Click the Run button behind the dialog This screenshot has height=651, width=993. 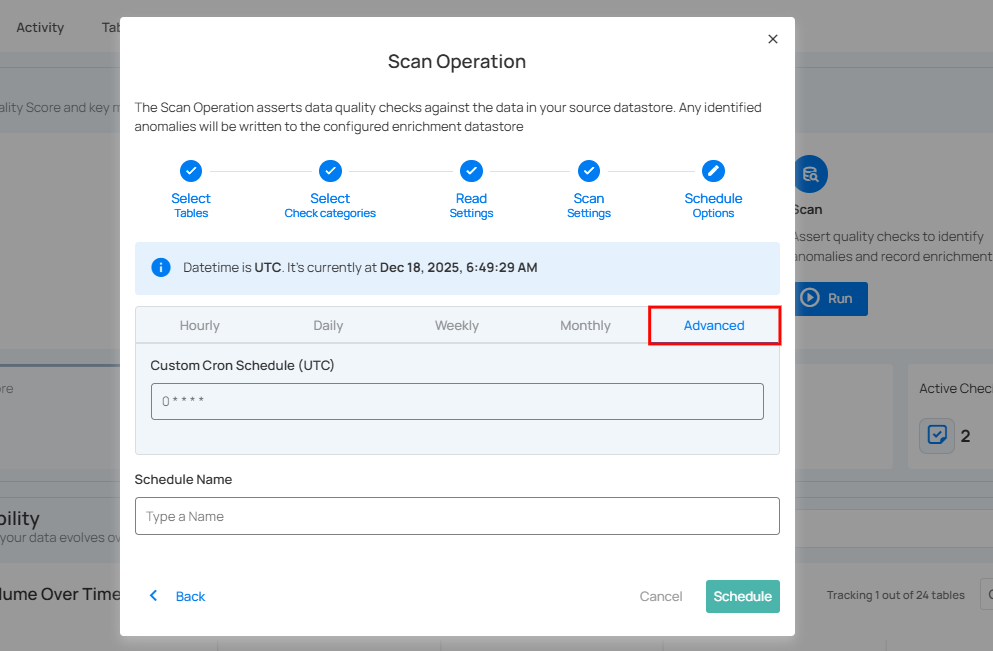tap(831, 298)
